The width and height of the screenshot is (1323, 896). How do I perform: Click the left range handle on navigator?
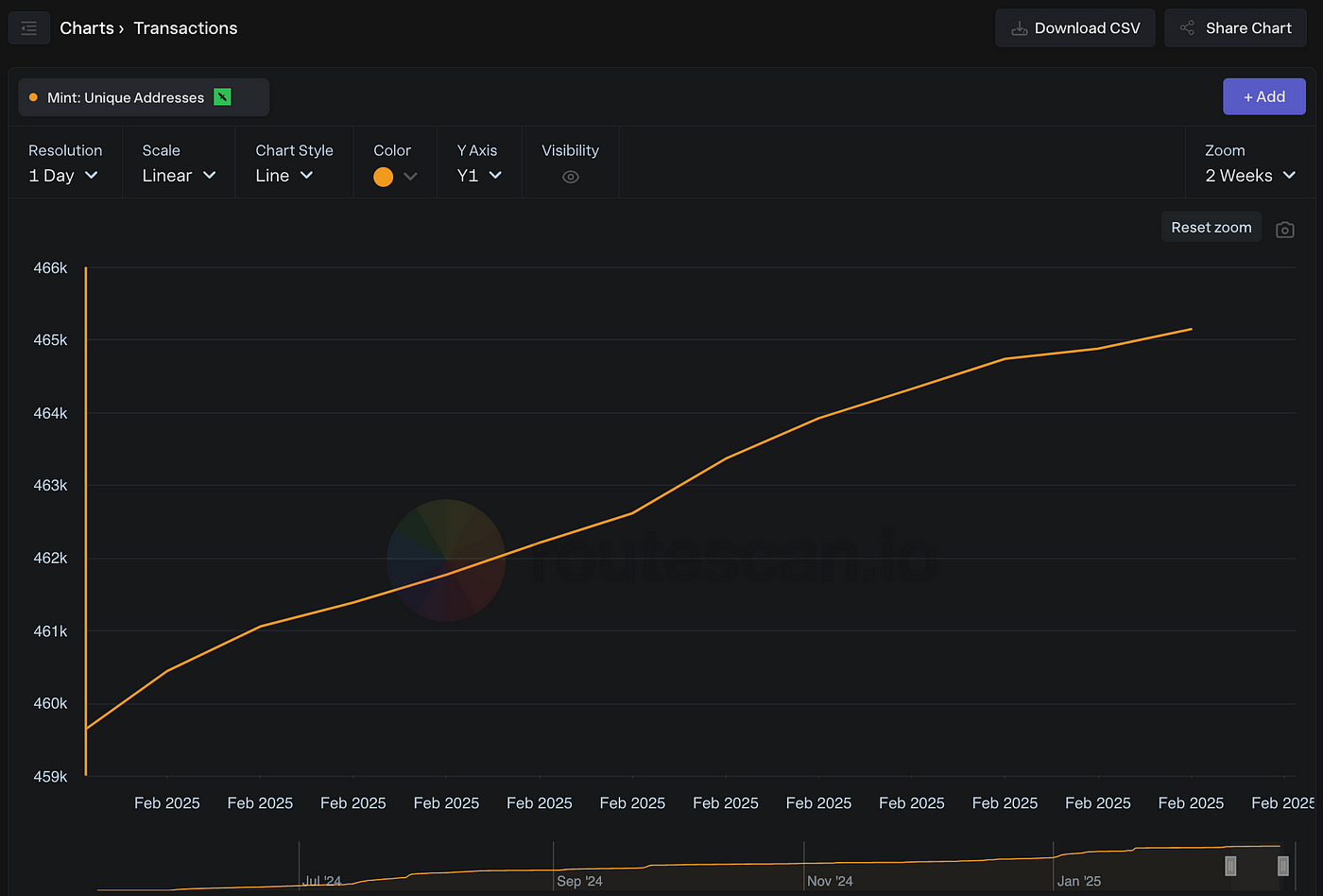1230,866
